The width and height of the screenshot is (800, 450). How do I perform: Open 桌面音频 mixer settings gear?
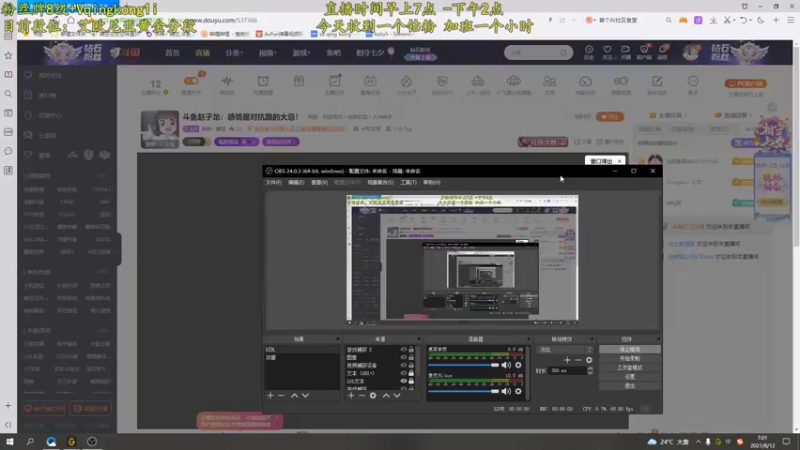pyautogui.click(x=518, y=365)
